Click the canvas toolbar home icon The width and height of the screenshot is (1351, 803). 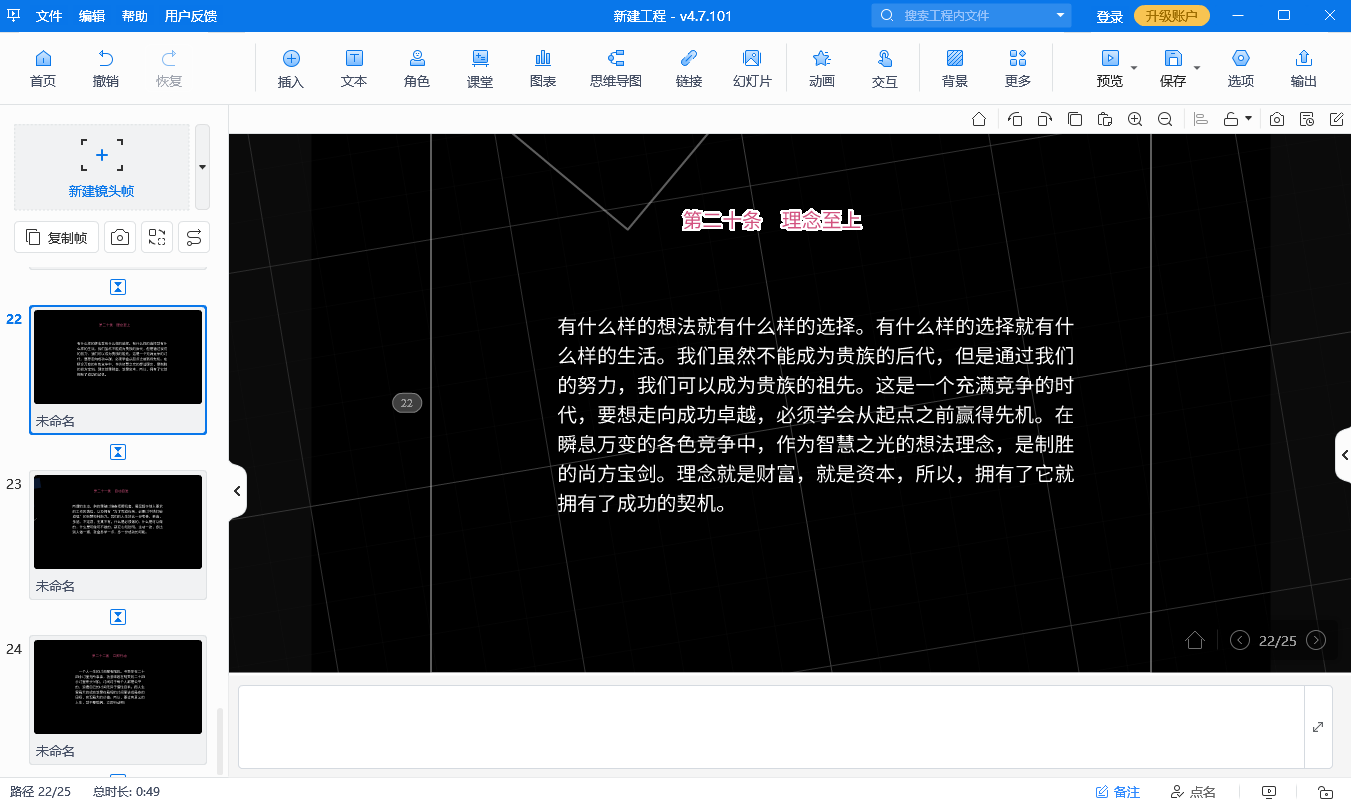point(980,119)
